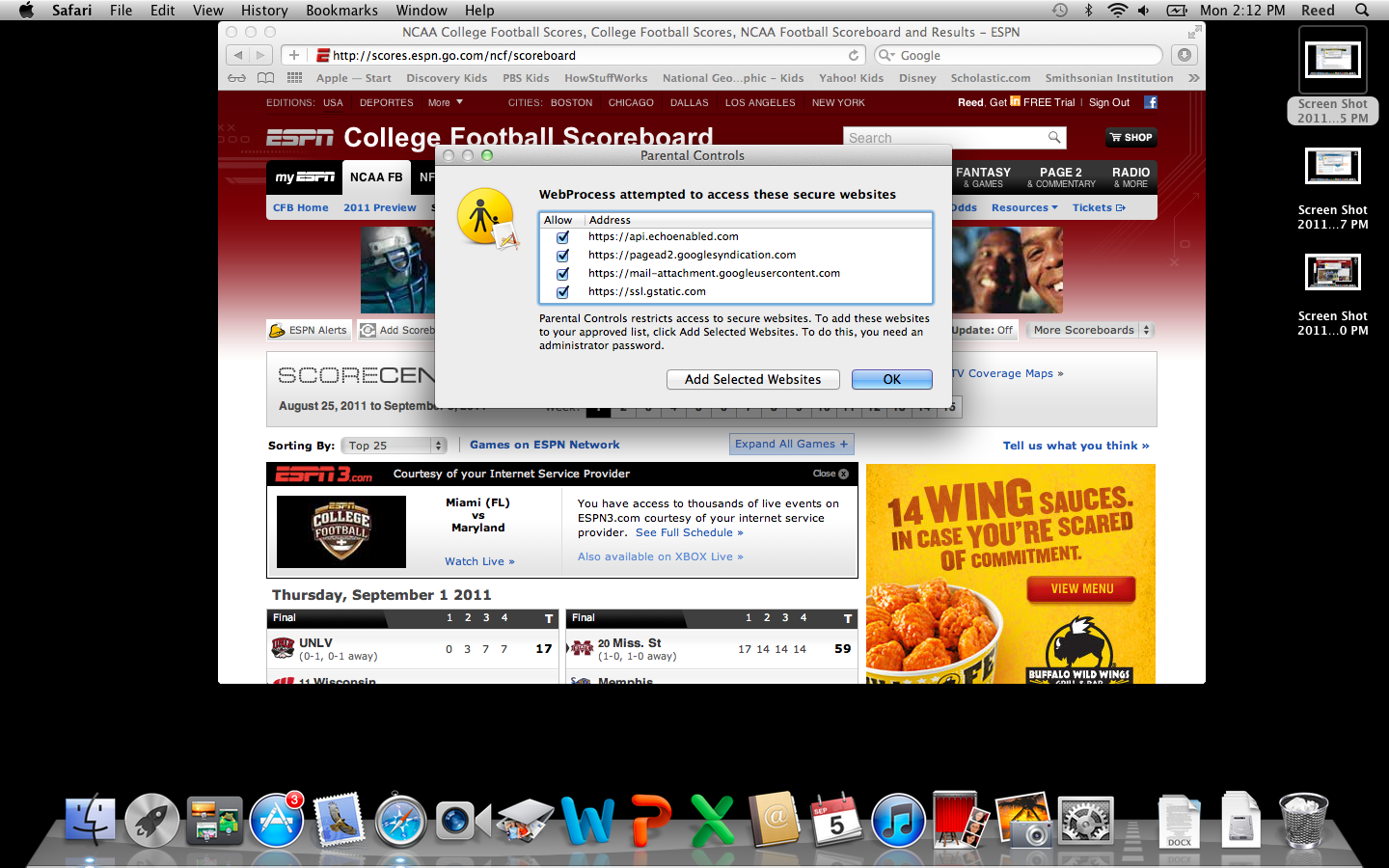Image resolution: width=1389 pixels, height=868 pixels.
Task: Close the ESPN3 promo banner
Action: [x=831, y=474]
